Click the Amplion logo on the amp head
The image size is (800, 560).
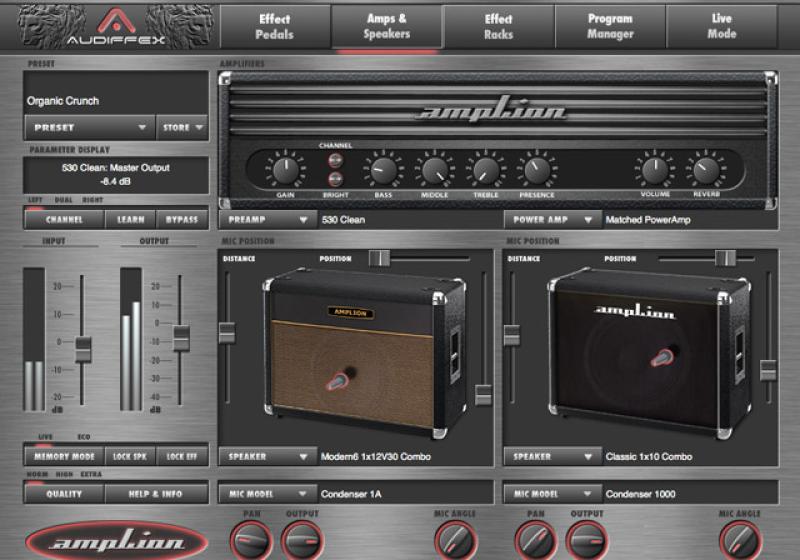[x=492, y=109]
